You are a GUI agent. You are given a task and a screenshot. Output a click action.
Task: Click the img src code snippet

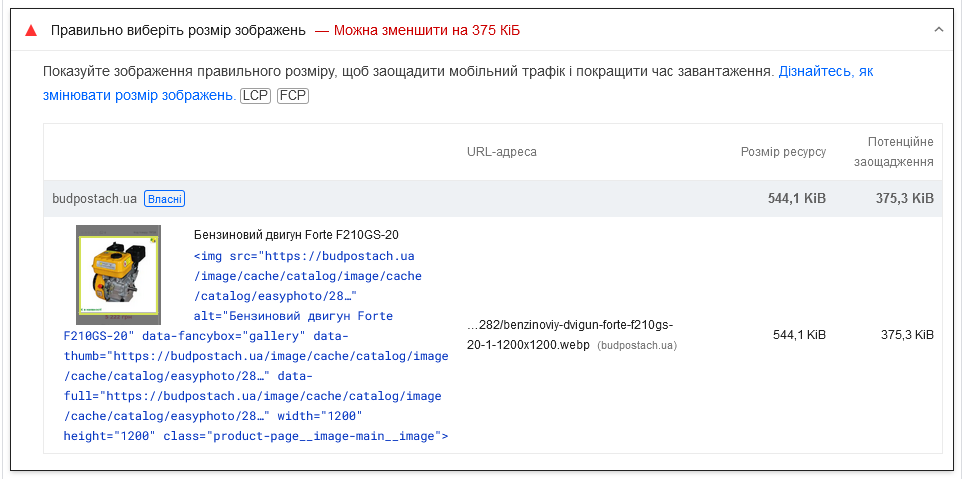256,346
